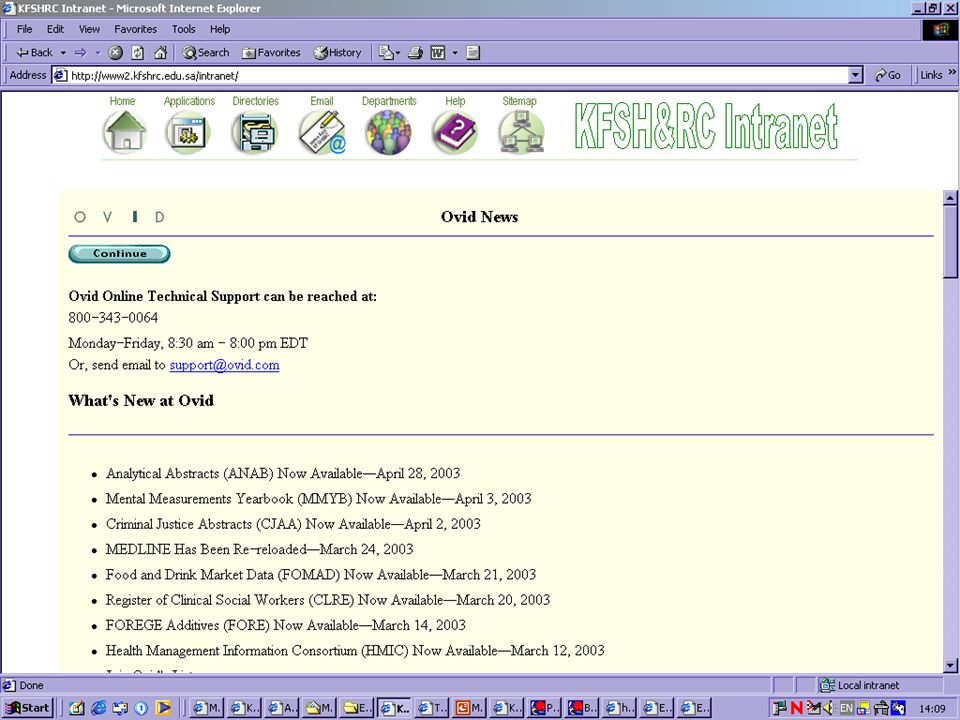The image size is (960, 720).
Task: Click the Print toolbar icon
Action: (416, 53)
